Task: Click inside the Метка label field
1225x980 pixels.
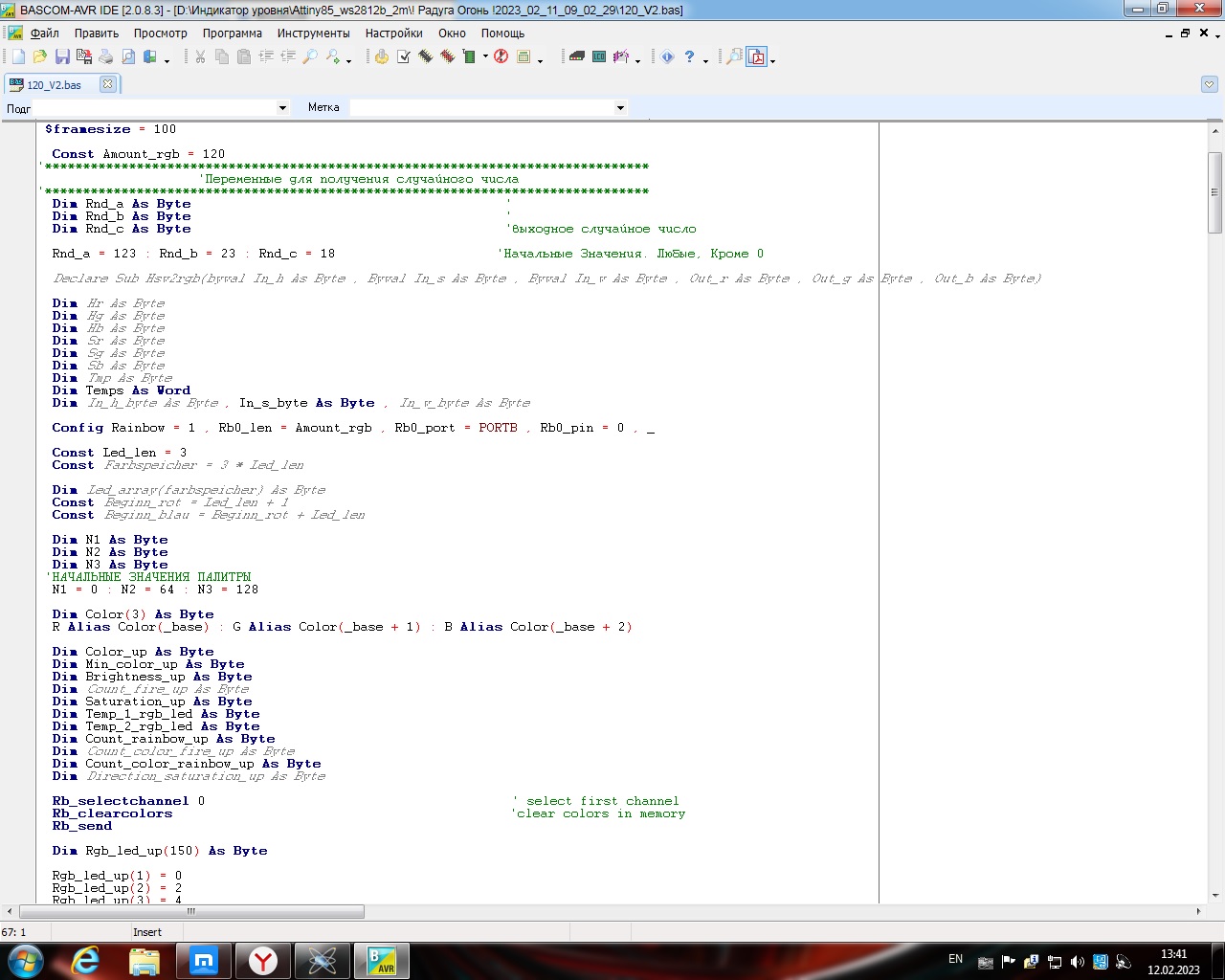Action: tap(481, 108)
